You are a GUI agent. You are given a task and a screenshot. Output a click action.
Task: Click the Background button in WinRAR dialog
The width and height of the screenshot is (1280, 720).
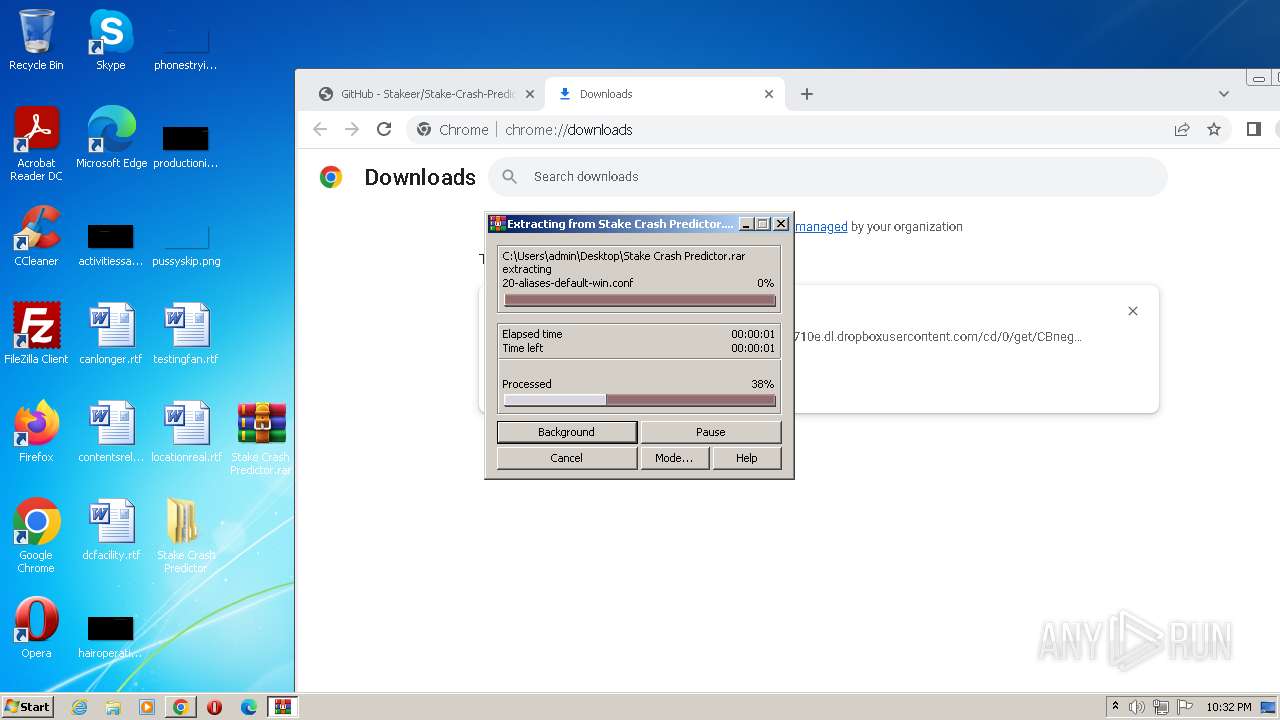point(567,432)
